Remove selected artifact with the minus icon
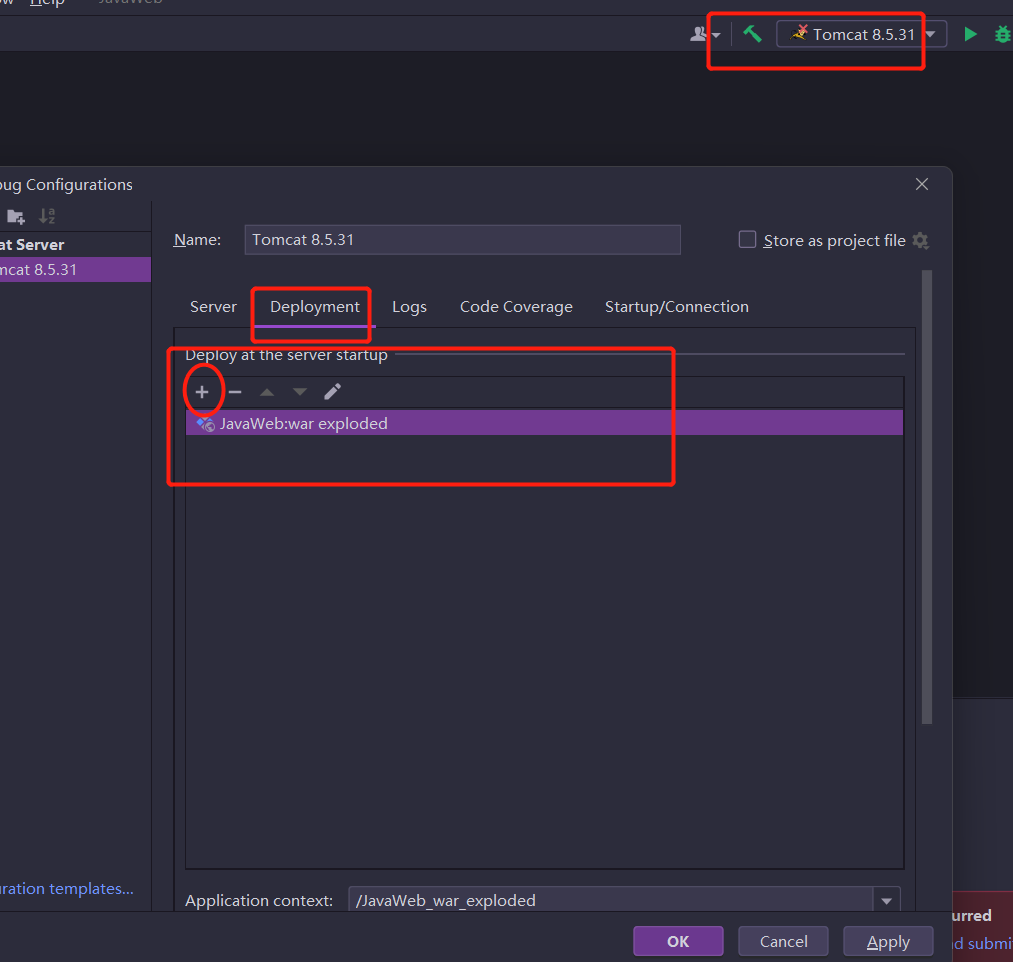Screen dimensions: 1013x962 235,392
